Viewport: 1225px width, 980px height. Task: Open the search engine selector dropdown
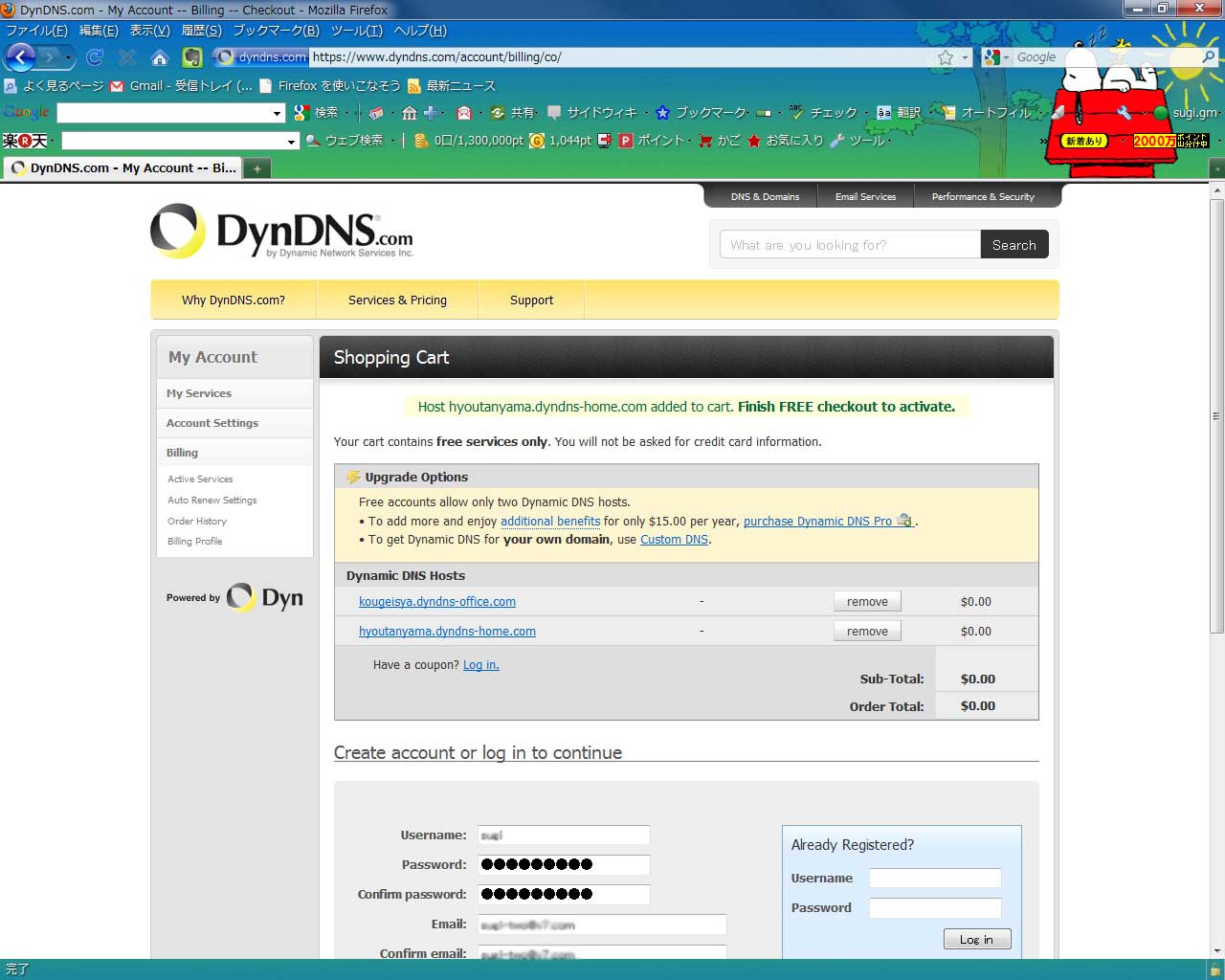(x=996, y=57)
